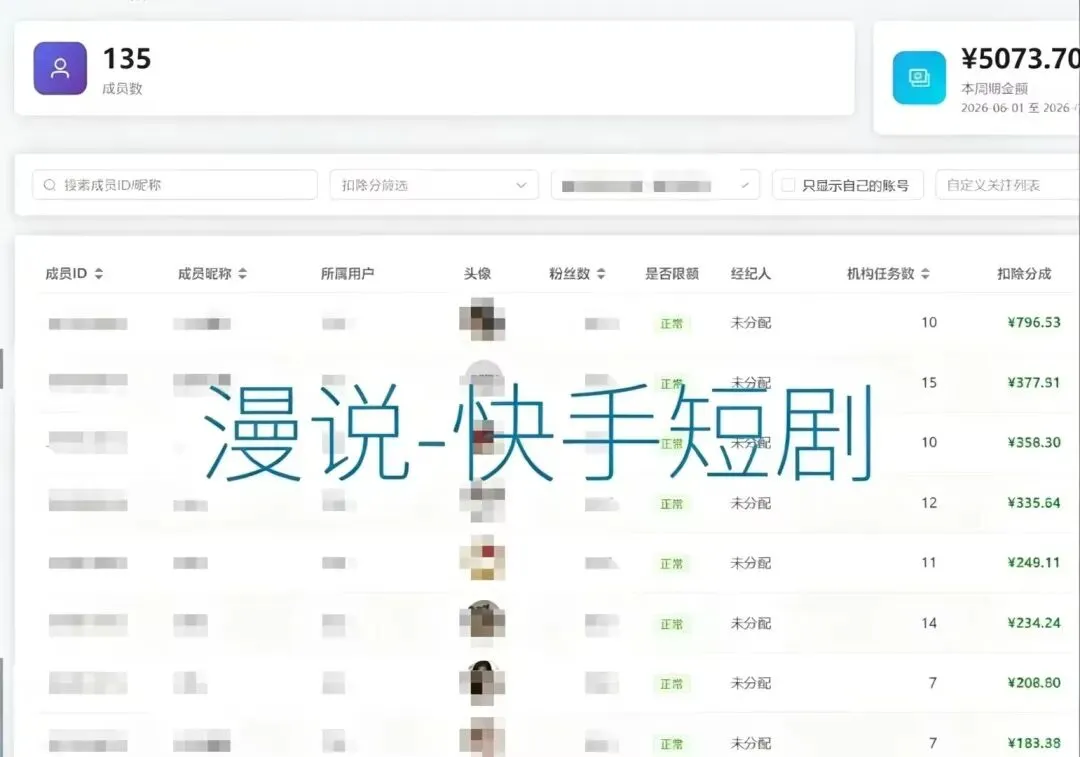Enable 只显示自己的账号 checkbox
The image size is (1080, 757).
[789, 185]
